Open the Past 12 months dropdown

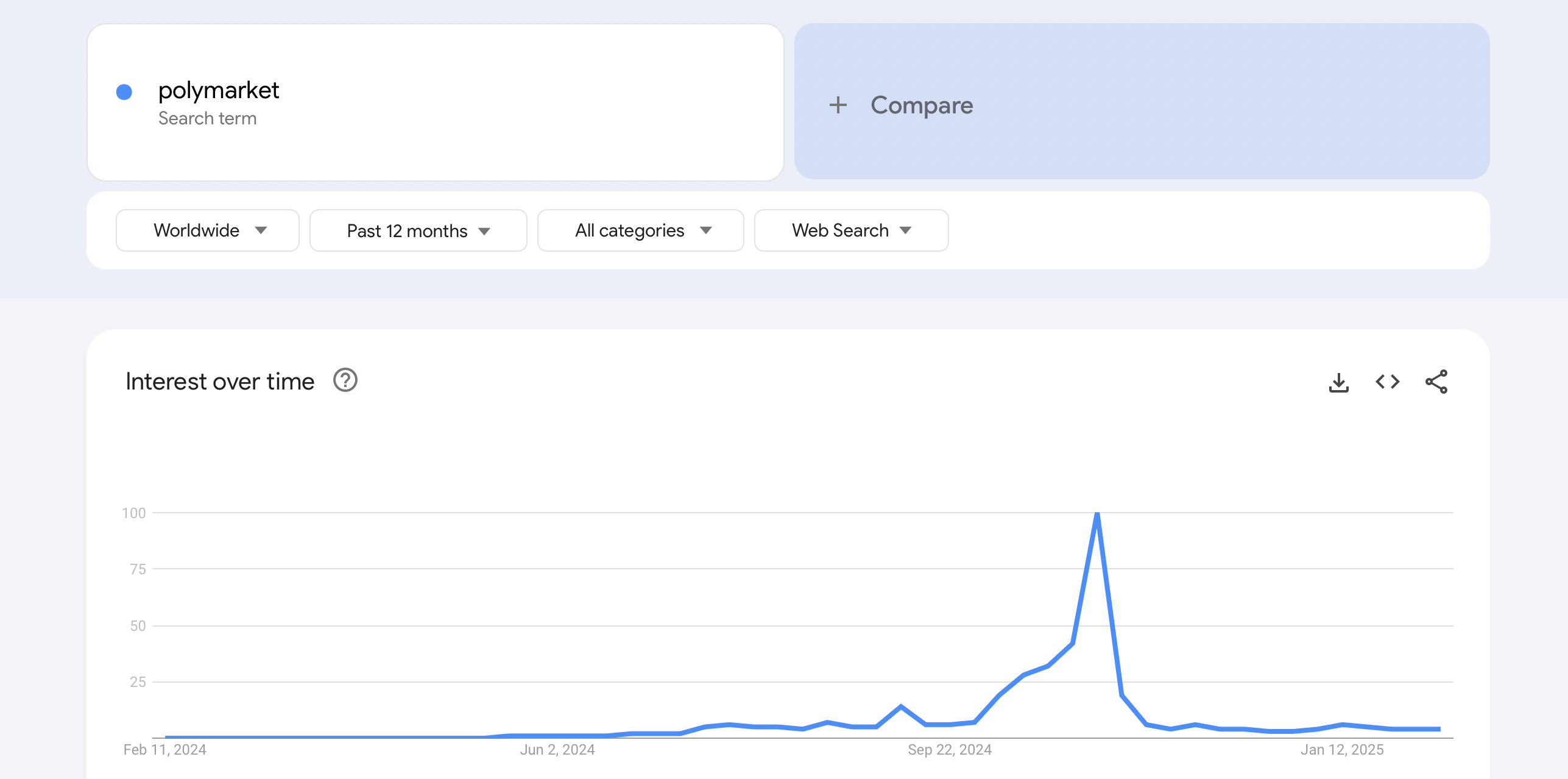click(x=418, y=230)
